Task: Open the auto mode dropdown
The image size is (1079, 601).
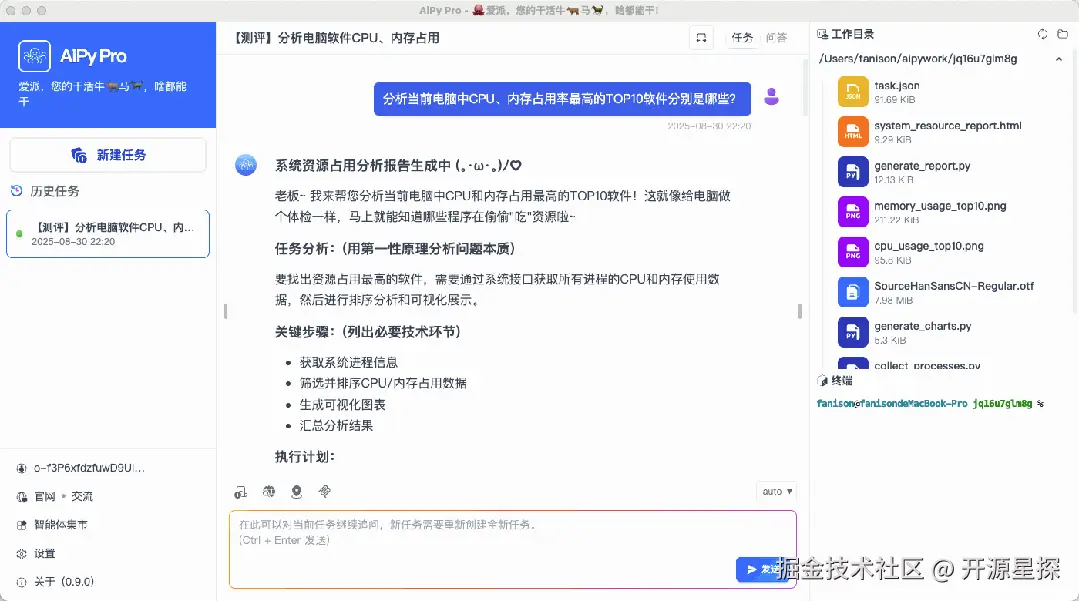Action: click(x=777, y=492)
